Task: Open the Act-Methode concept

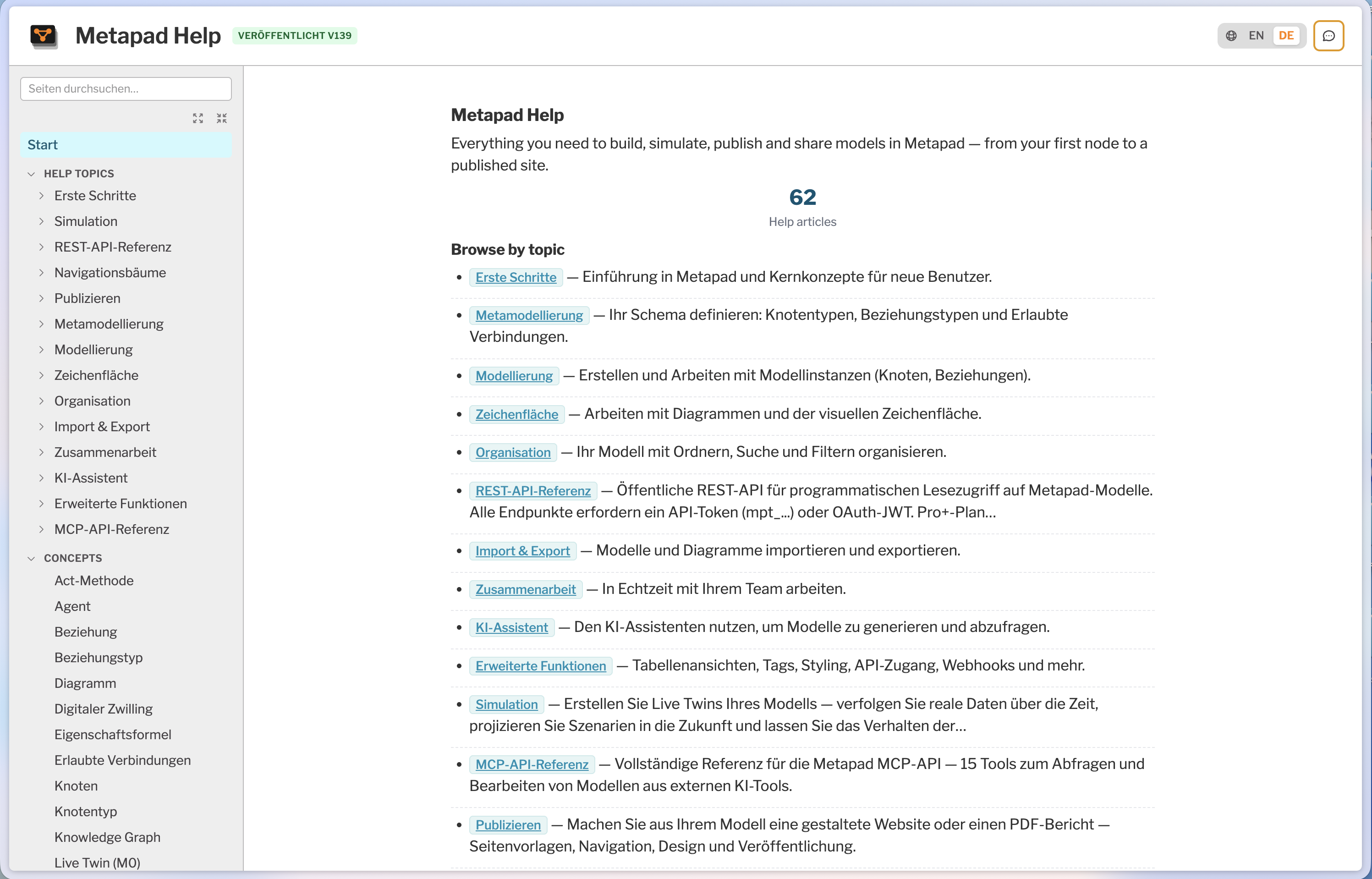Action: click(94, 581)
